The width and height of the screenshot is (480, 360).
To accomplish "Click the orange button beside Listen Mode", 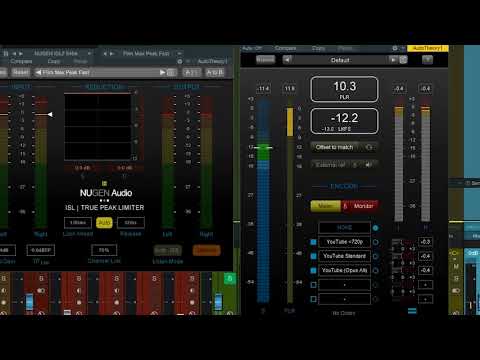I will (206, 250).
